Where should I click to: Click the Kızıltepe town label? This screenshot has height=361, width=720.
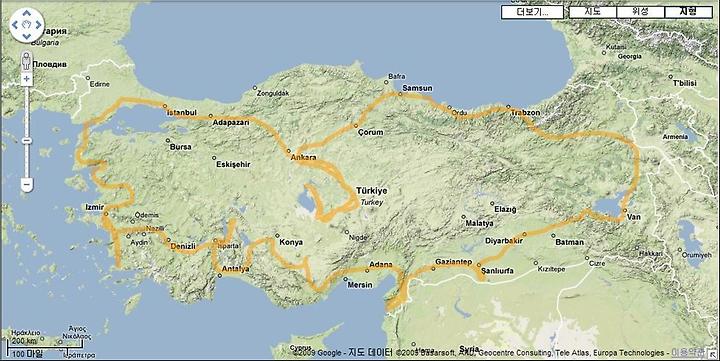(x=551, y=269)
